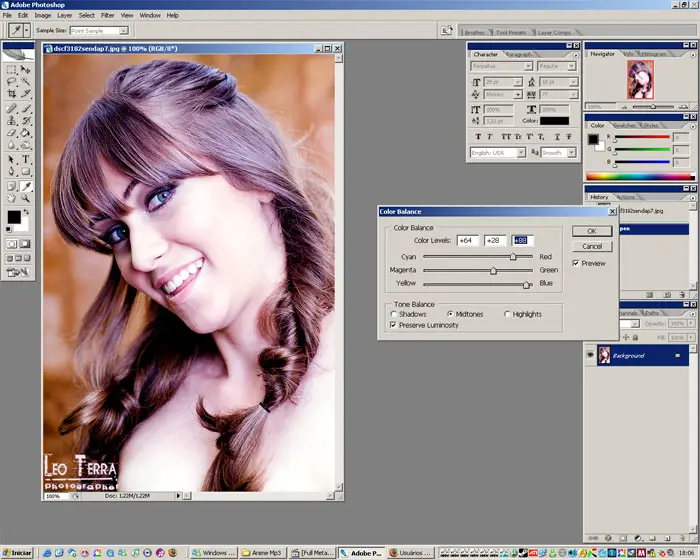
Task: Click OK in Color Balance dialog
Action: (591, 231)
